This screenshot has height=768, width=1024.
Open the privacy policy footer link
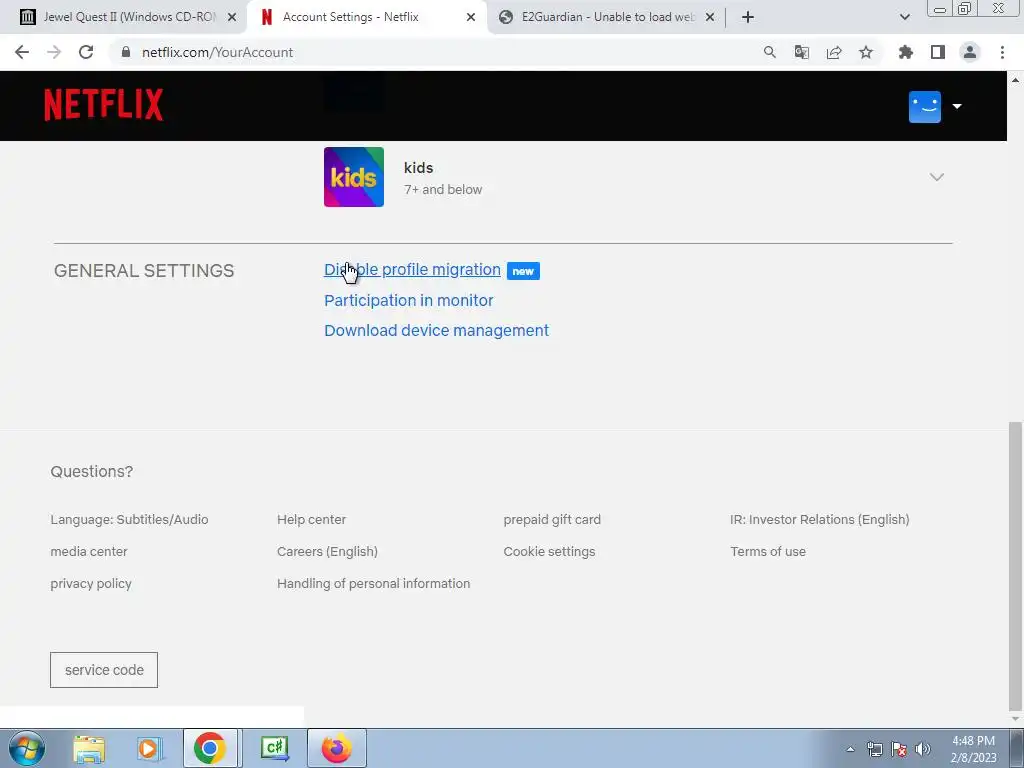click(x=91, y=584)
